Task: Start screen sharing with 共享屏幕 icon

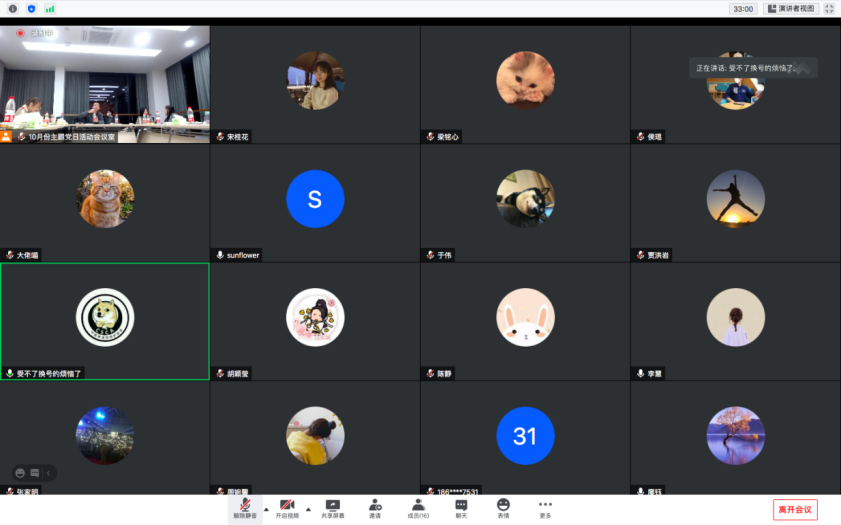Action: (332, 508)
